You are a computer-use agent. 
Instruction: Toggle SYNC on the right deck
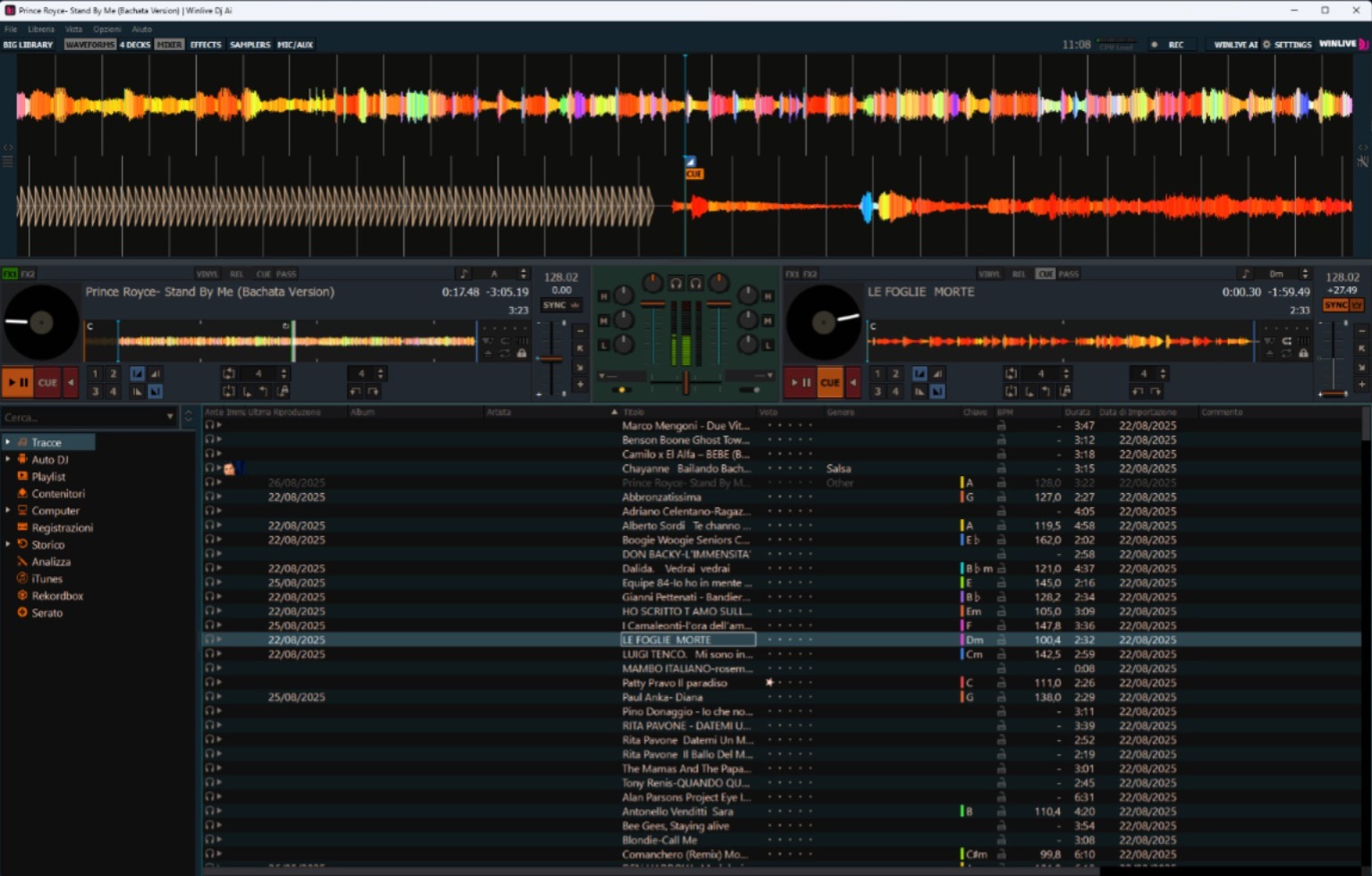click(x=1336, y=305)
